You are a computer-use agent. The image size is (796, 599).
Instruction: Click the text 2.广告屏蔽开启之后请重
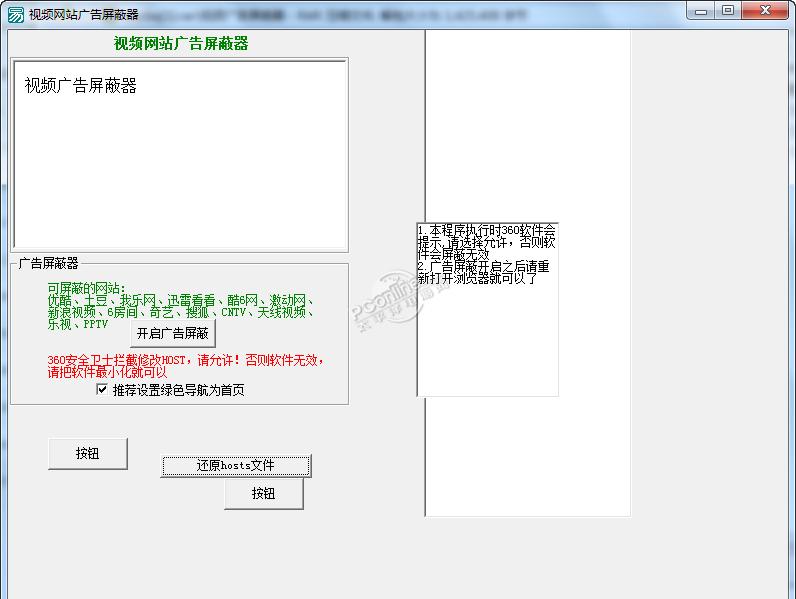[483, 267]
